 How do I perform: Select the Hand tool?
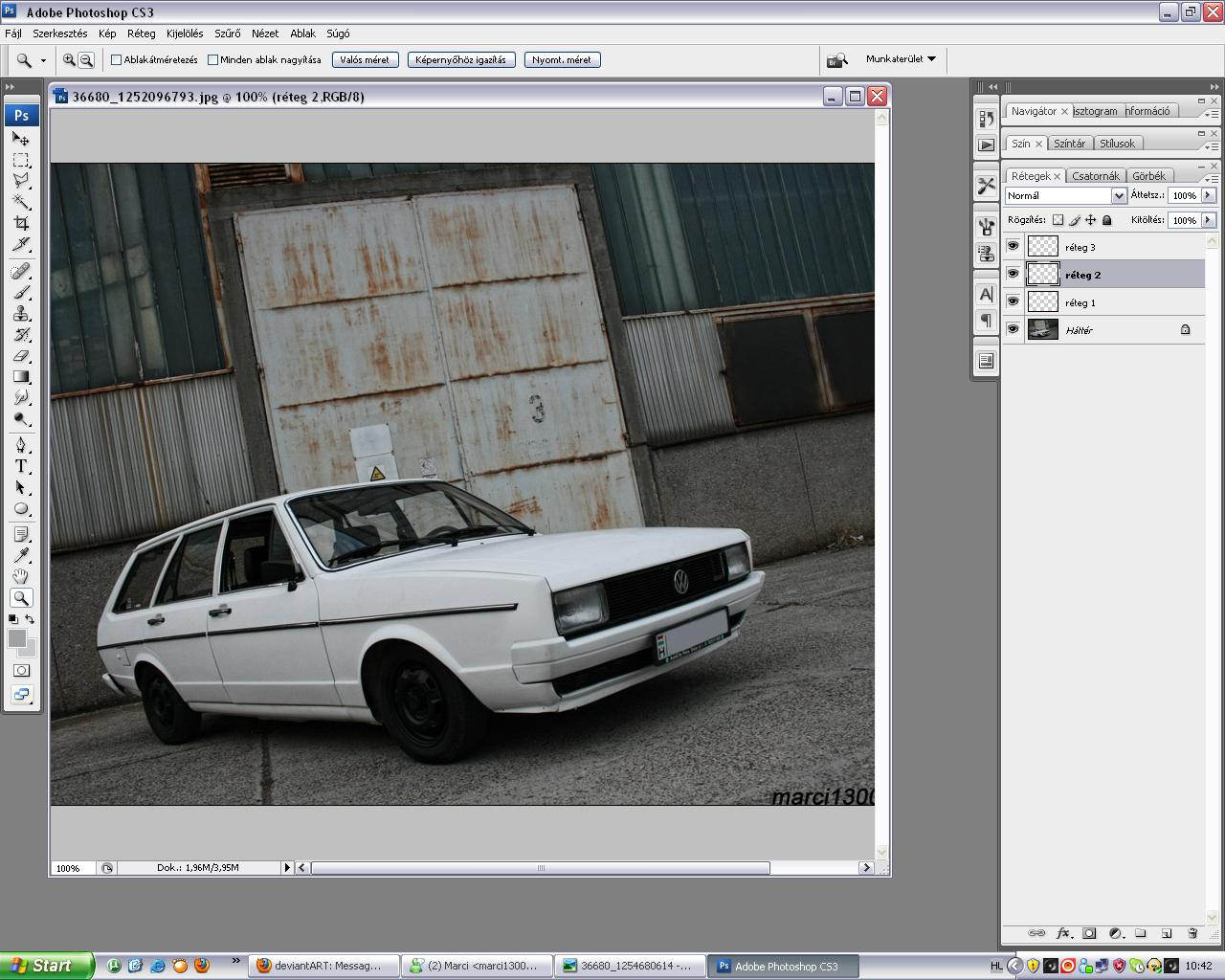pos(21,577)
